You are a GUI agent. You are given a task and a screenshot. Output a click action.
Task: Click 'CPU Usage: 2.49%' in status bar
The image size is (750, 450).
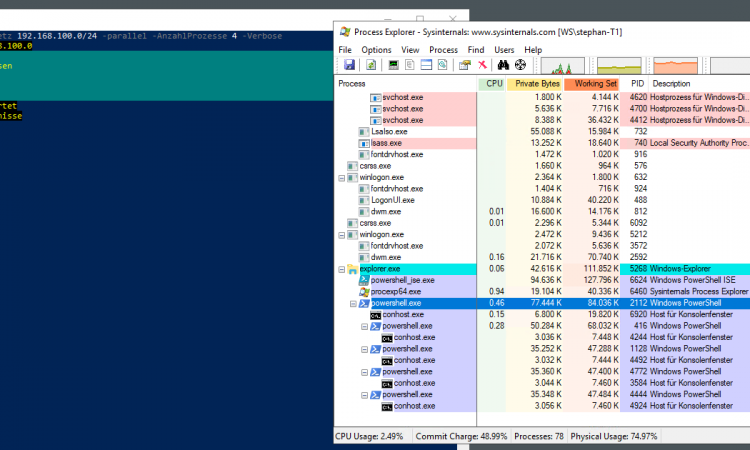click(369, 436)
